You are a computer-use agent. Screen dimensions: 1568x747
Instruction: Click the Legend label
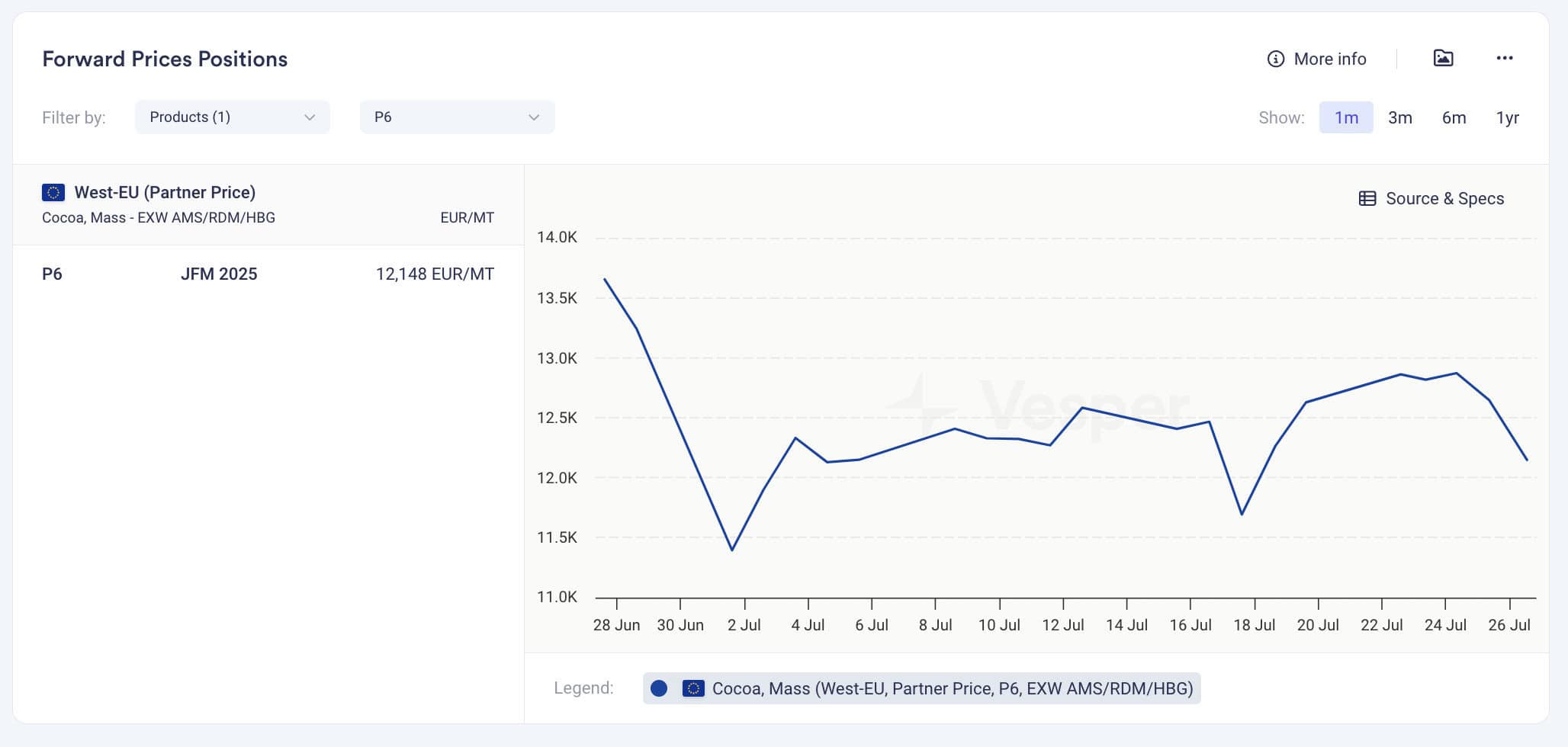[x=583, y=688]
